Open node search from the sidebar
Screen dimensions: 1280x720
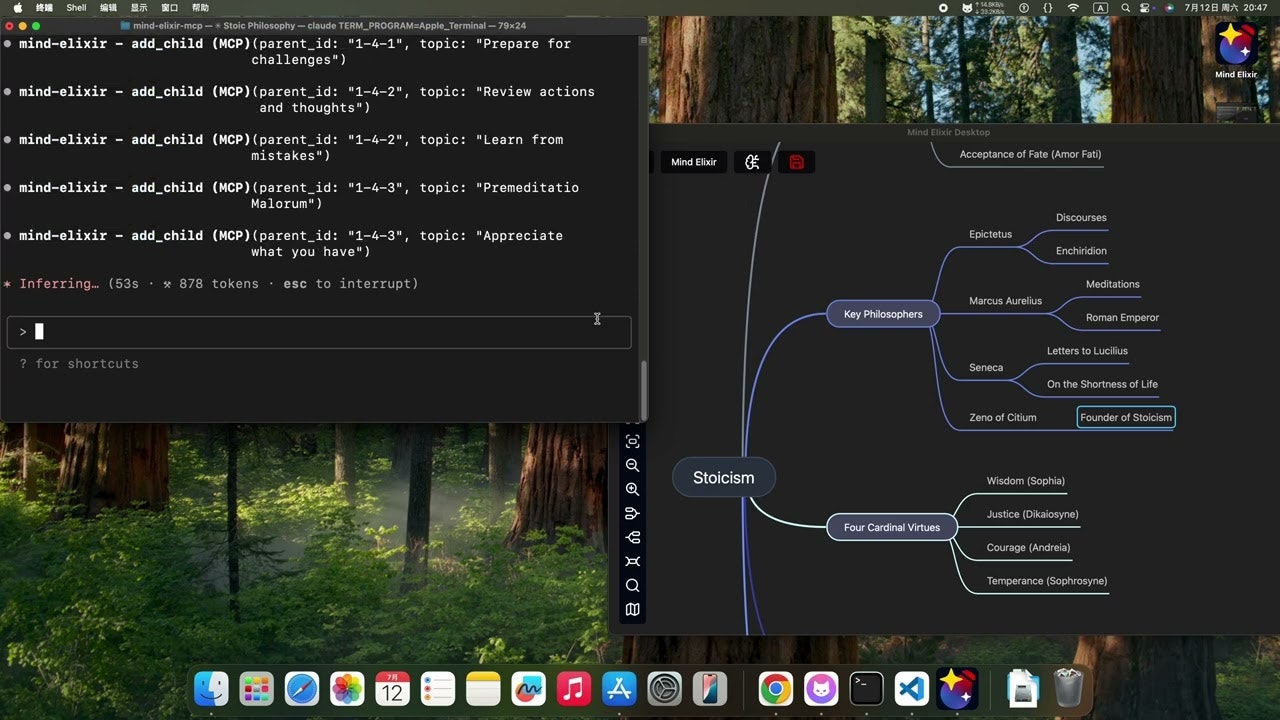pos(632,585)
